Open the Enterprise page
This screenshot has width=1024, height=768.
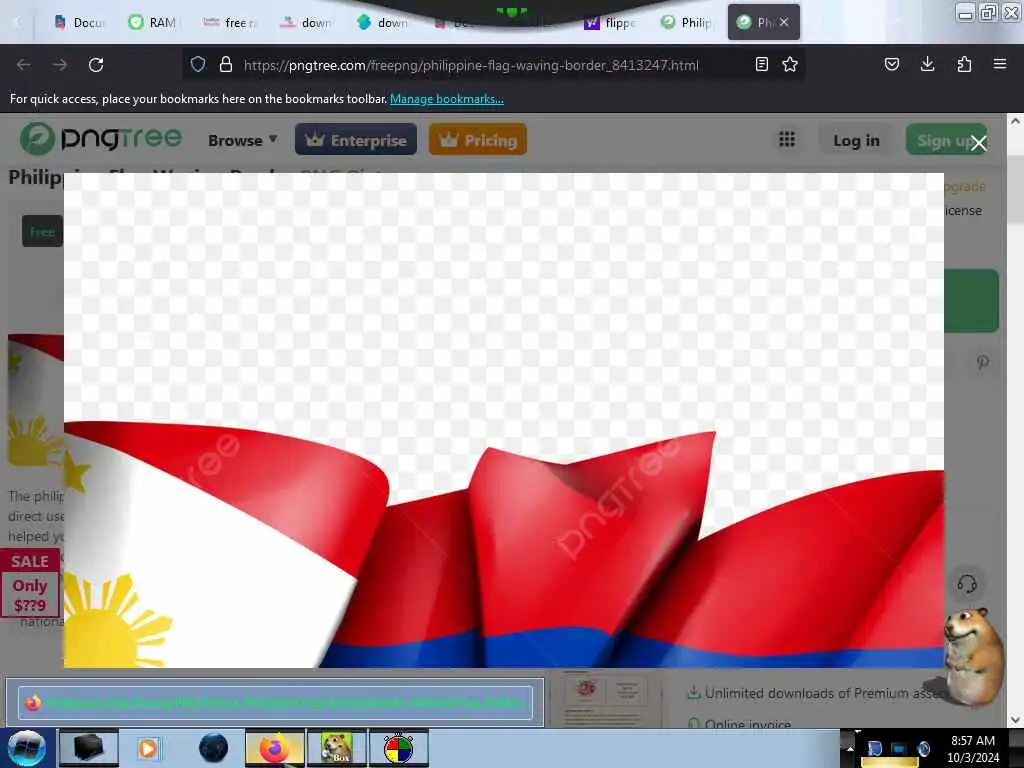(x=356, y=140)
